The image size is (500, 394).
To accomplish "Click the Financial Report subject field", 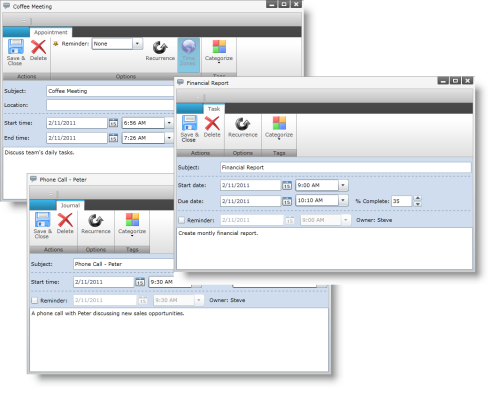I will pos(346,167).
